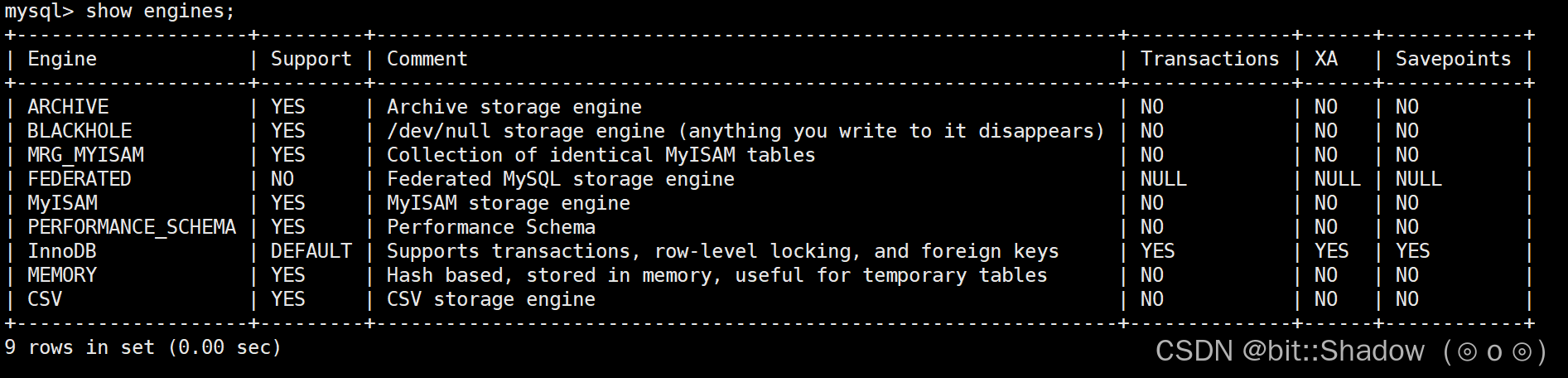Screen dimensions: 1568x378
Task: Click the CSDN @bit::Shadow watermark
Action: (x=1350, y=351)
